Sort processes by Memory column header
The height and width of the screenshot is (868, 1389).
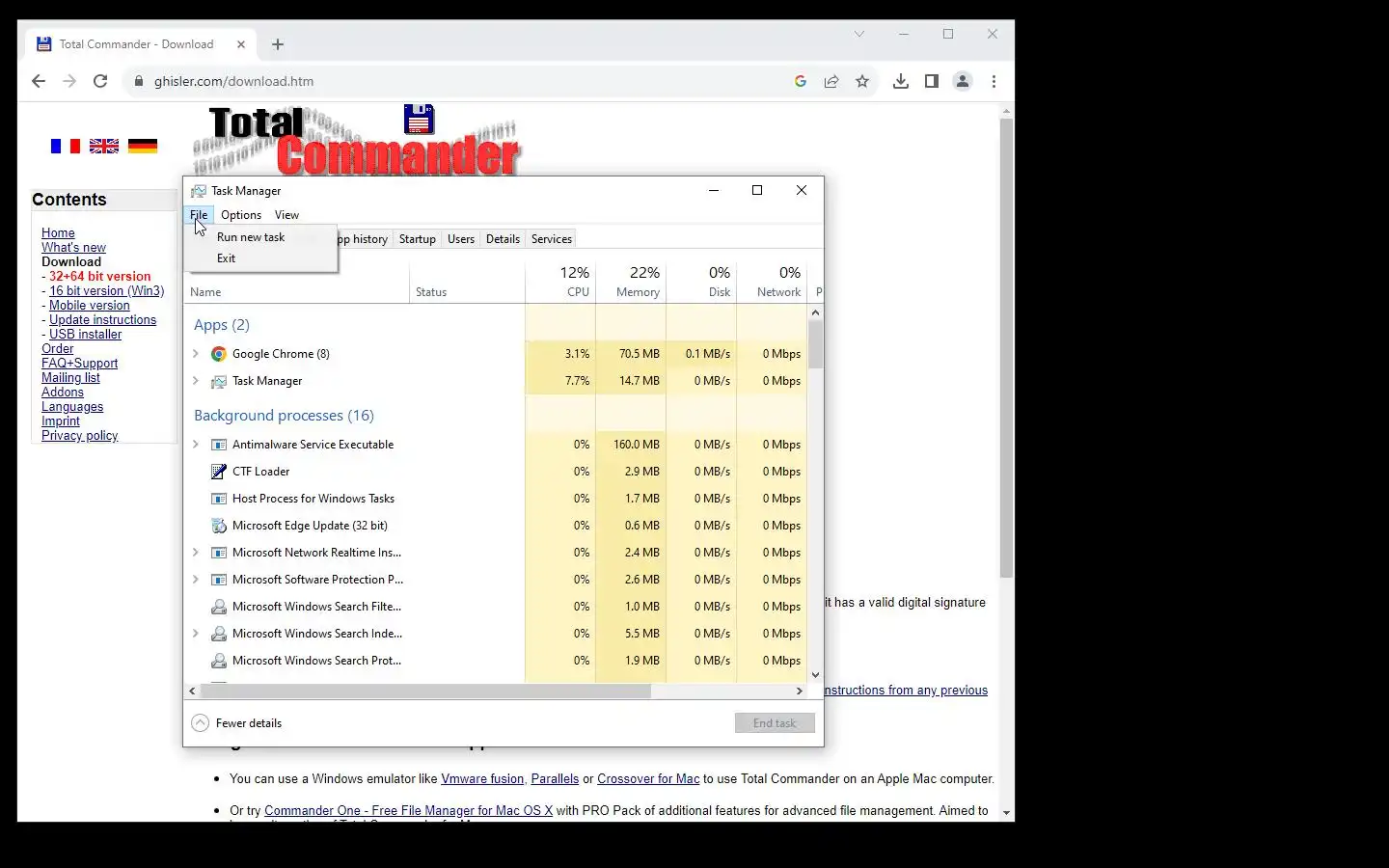tap(631, 282)
